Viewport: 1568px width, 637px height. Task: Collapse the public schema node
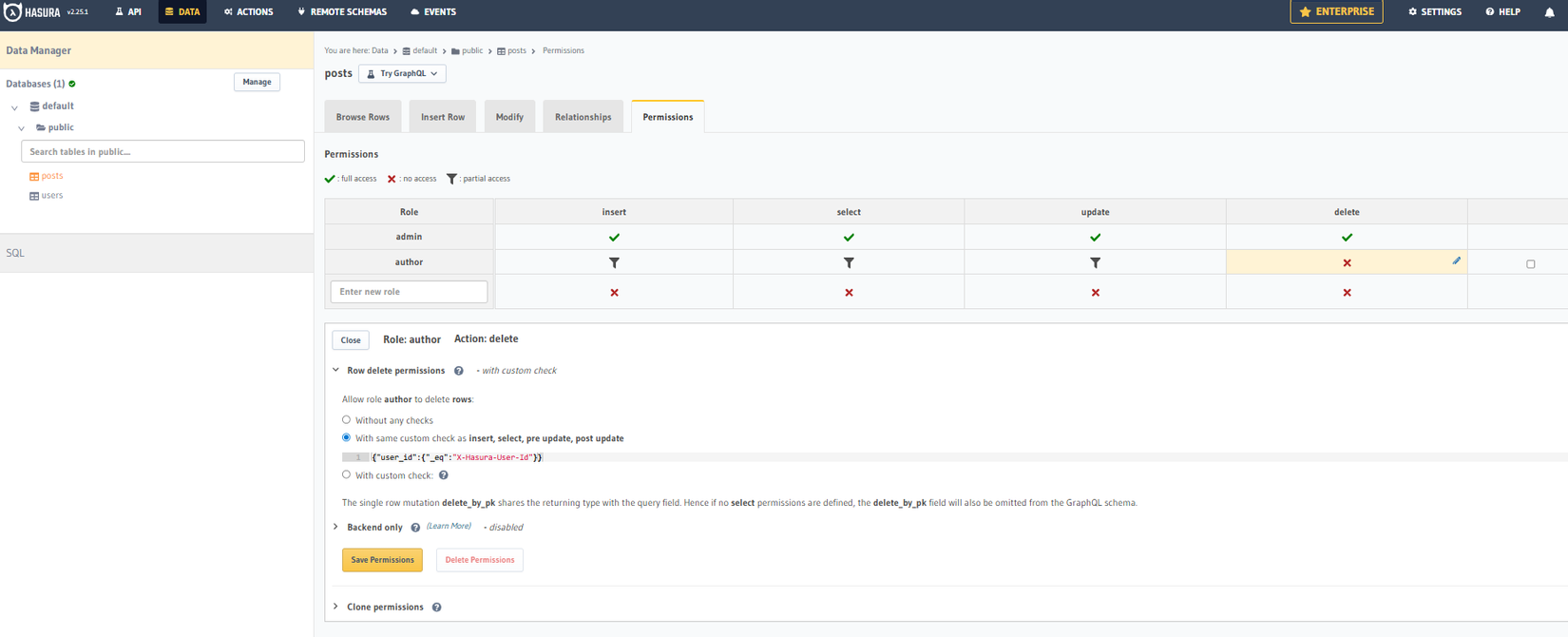pos(21,128)
